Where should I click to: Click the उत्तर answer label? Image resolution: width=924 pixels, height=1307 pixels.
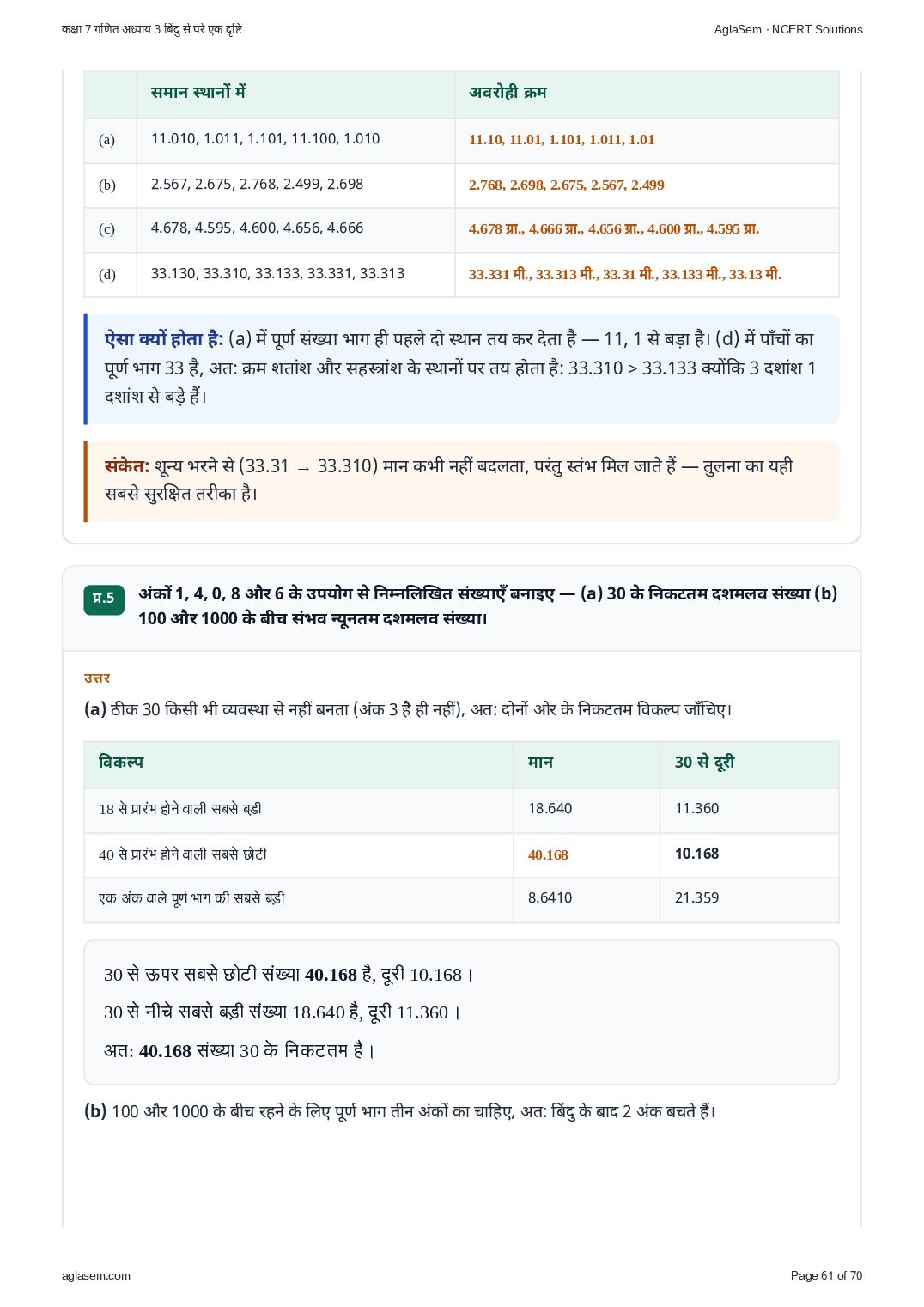coord(97,678)
